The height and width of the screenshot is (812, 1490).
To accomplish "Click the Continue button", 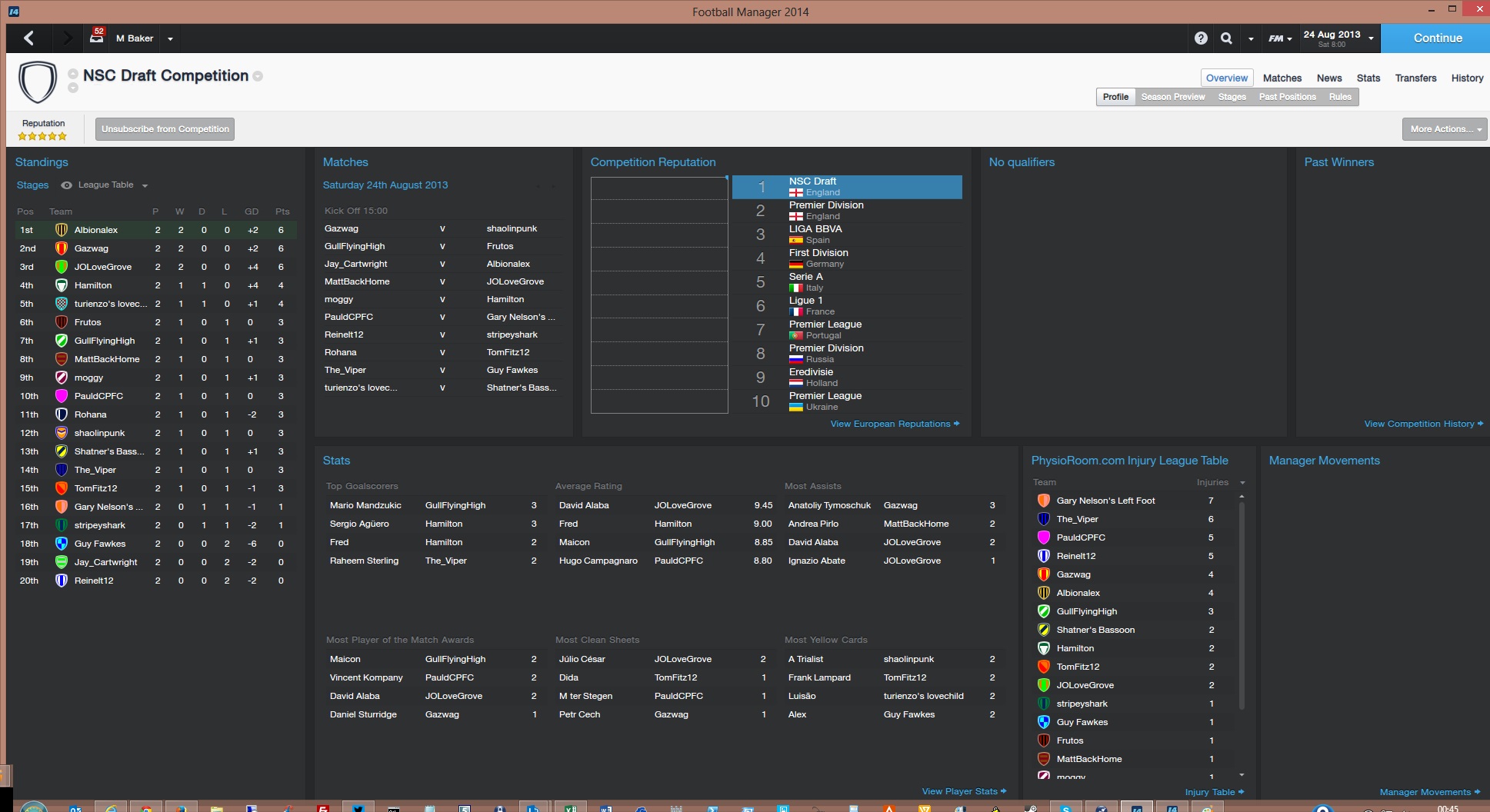I will coord(1435,38).
